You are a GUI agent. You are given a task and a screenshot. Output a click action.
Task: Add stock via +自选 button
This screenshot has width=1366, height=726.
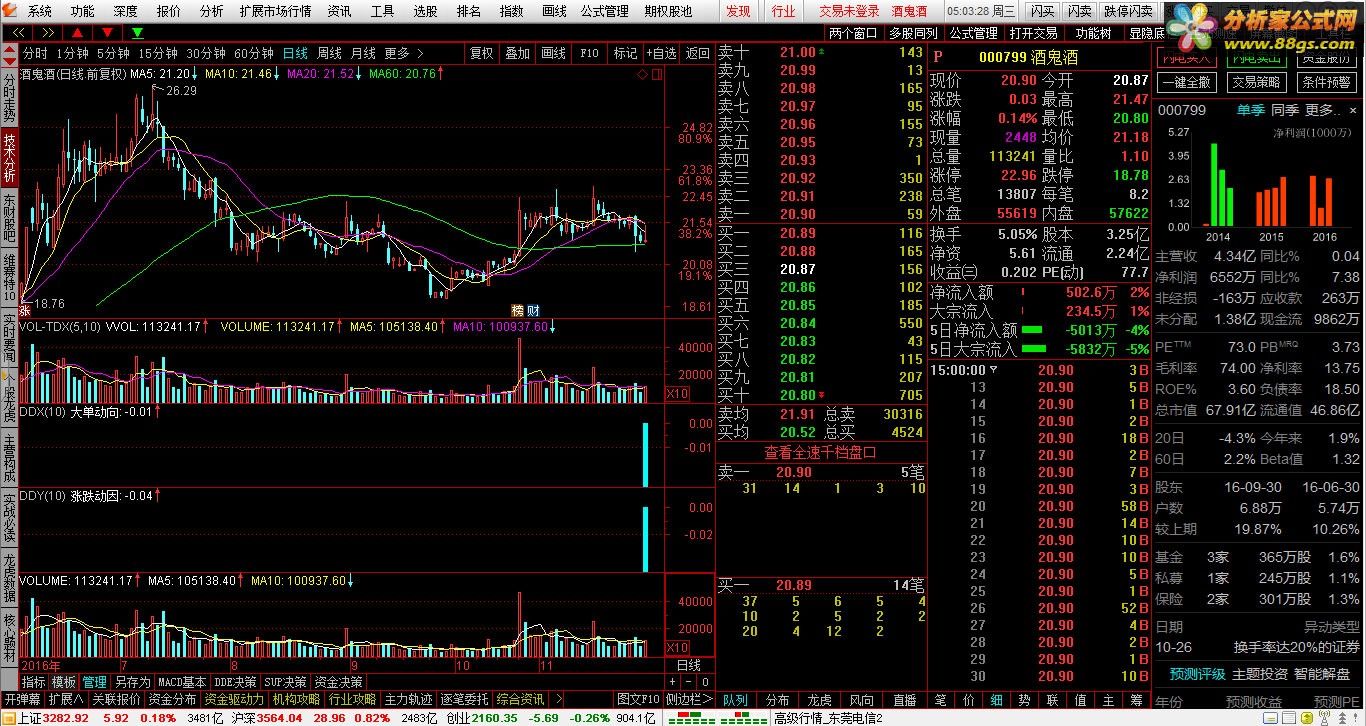tap(660, 53)
